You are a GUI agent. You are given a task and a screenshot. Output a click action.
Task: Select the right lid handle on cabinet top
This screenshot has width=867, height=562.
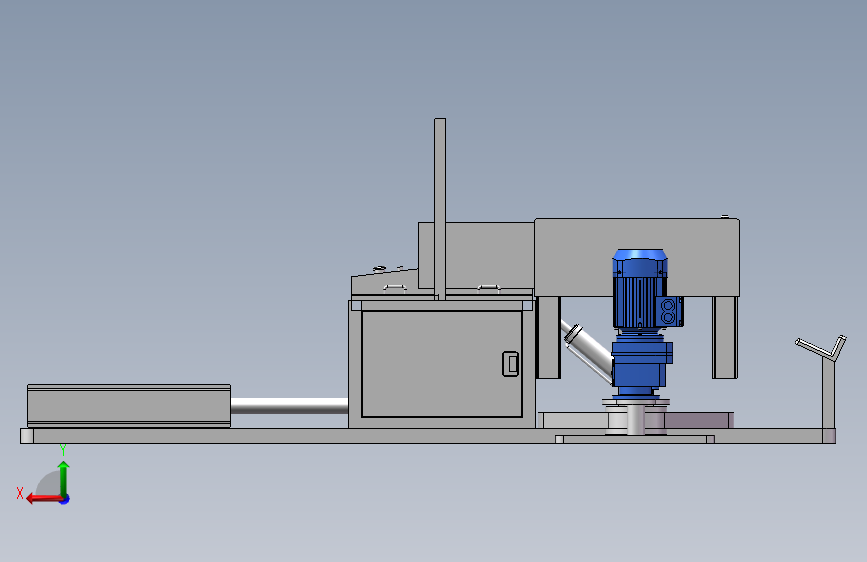tap(489, 287)
